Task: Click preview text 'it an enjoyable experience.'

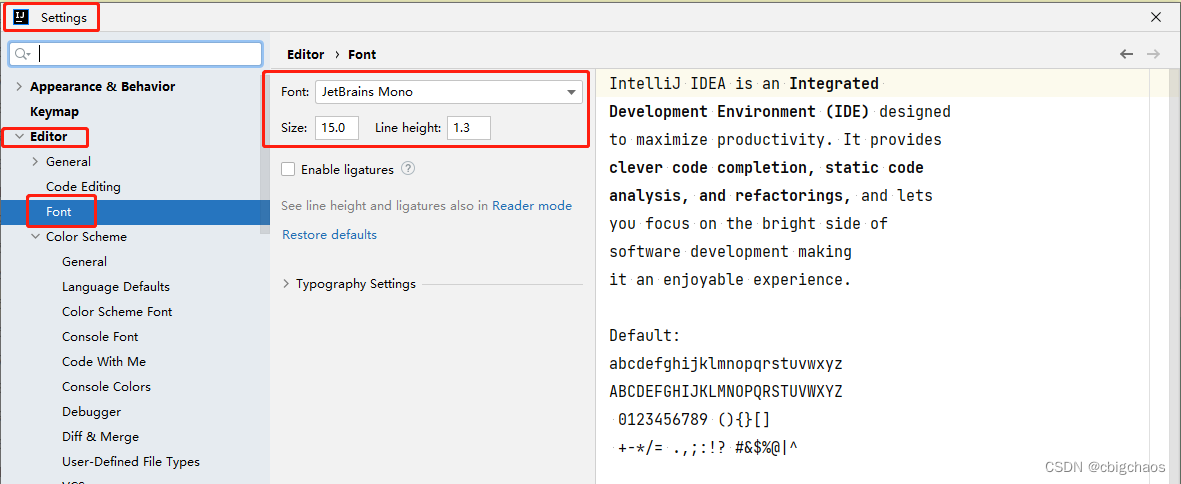Action: tap(730, 280)
